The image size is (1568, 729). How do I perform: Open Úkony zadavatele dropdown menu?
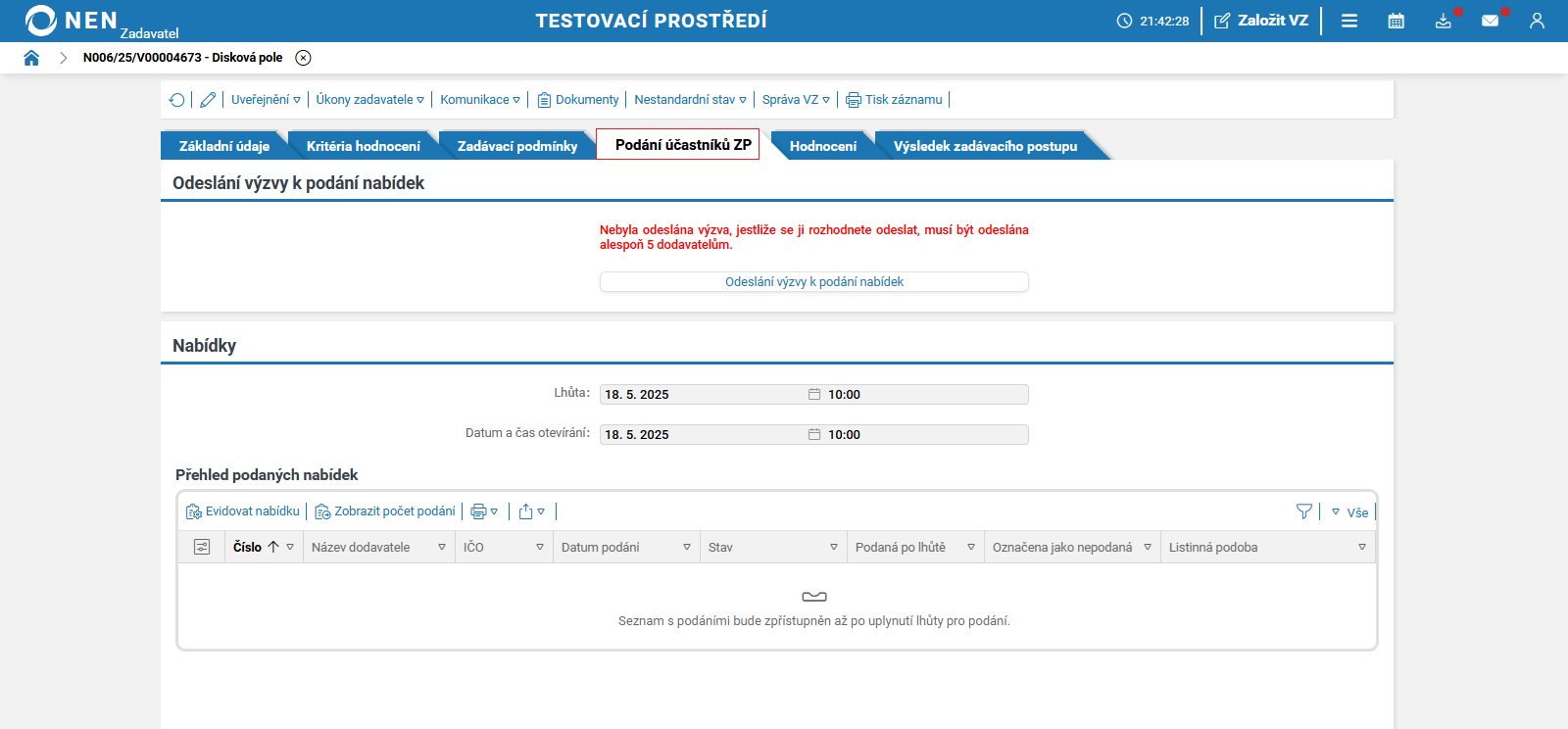pos(369,100)
